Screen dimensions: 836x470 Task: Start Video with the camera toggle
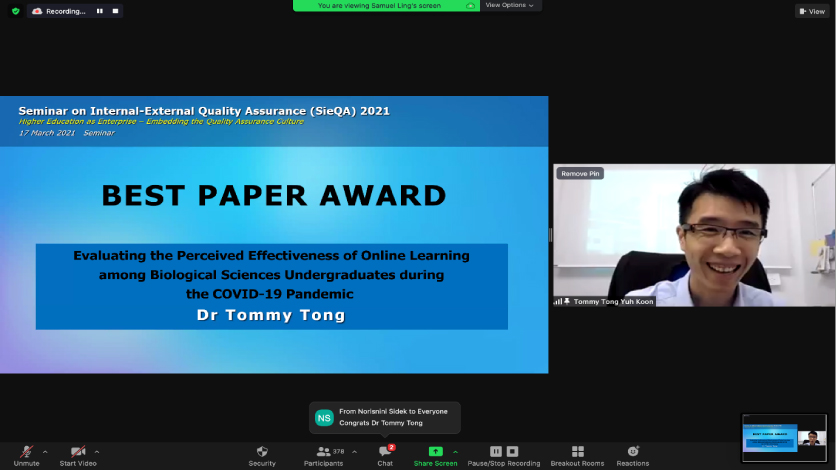78,456
